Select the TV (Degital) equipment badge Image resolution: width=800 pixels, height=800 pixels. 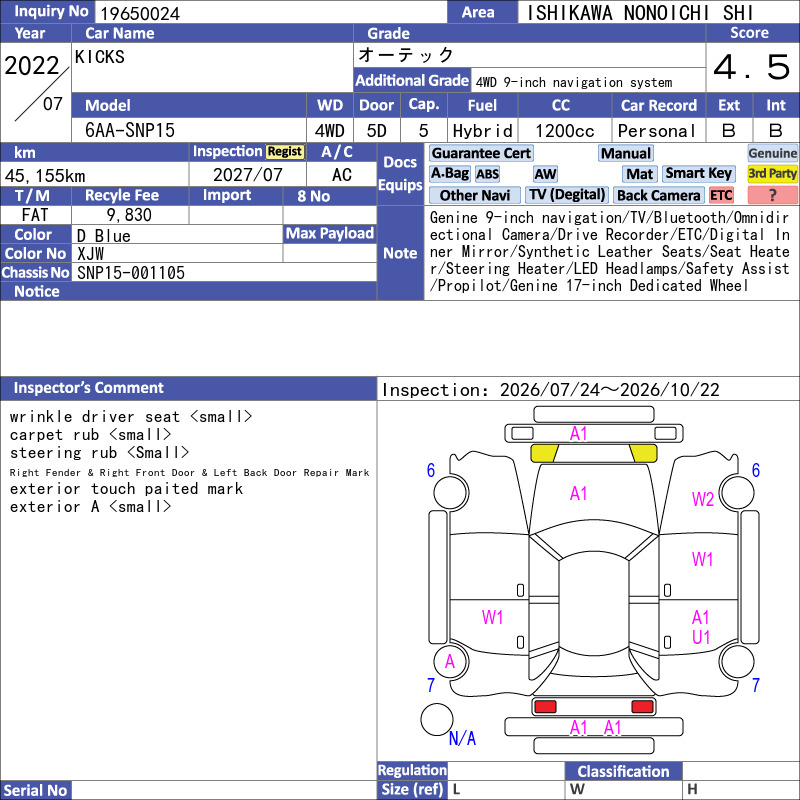click(567, 195)
